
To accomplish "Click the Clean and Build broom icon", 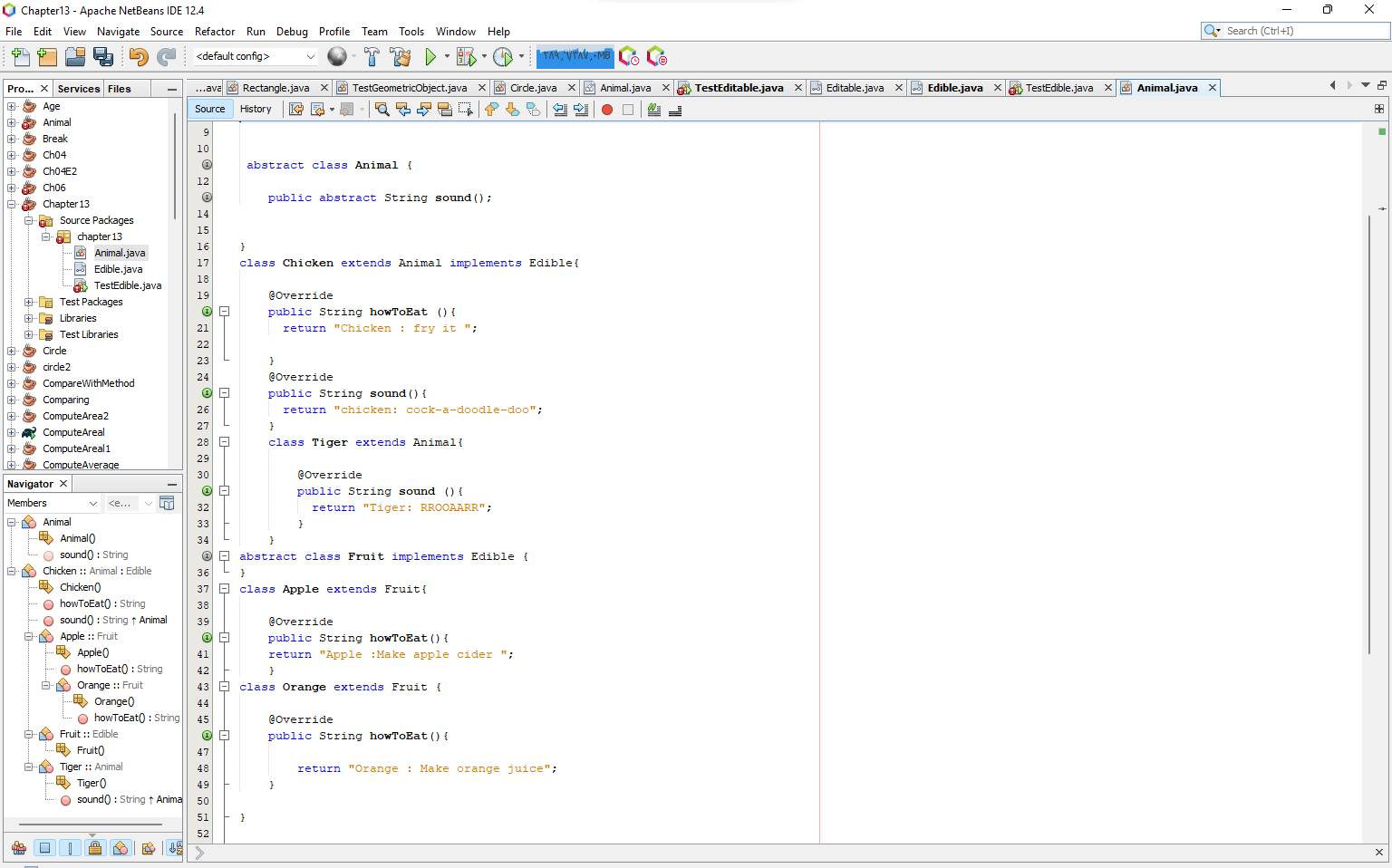I will (x=401, y=56).
